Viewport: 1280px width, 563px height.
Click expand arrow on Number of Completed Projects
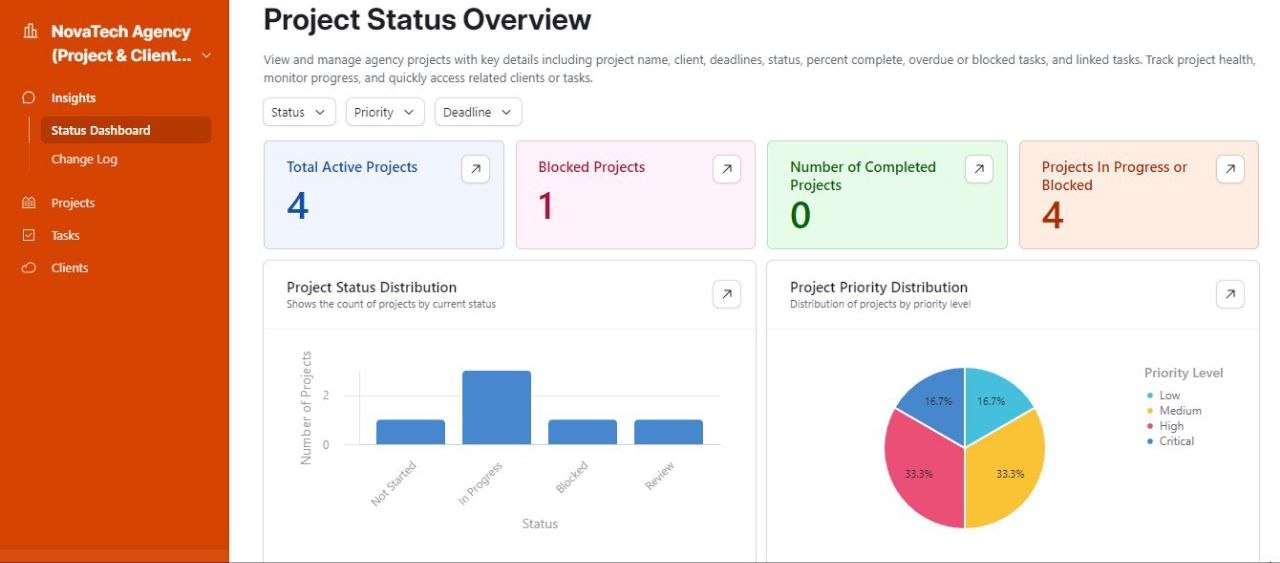[x=979, y=169]
